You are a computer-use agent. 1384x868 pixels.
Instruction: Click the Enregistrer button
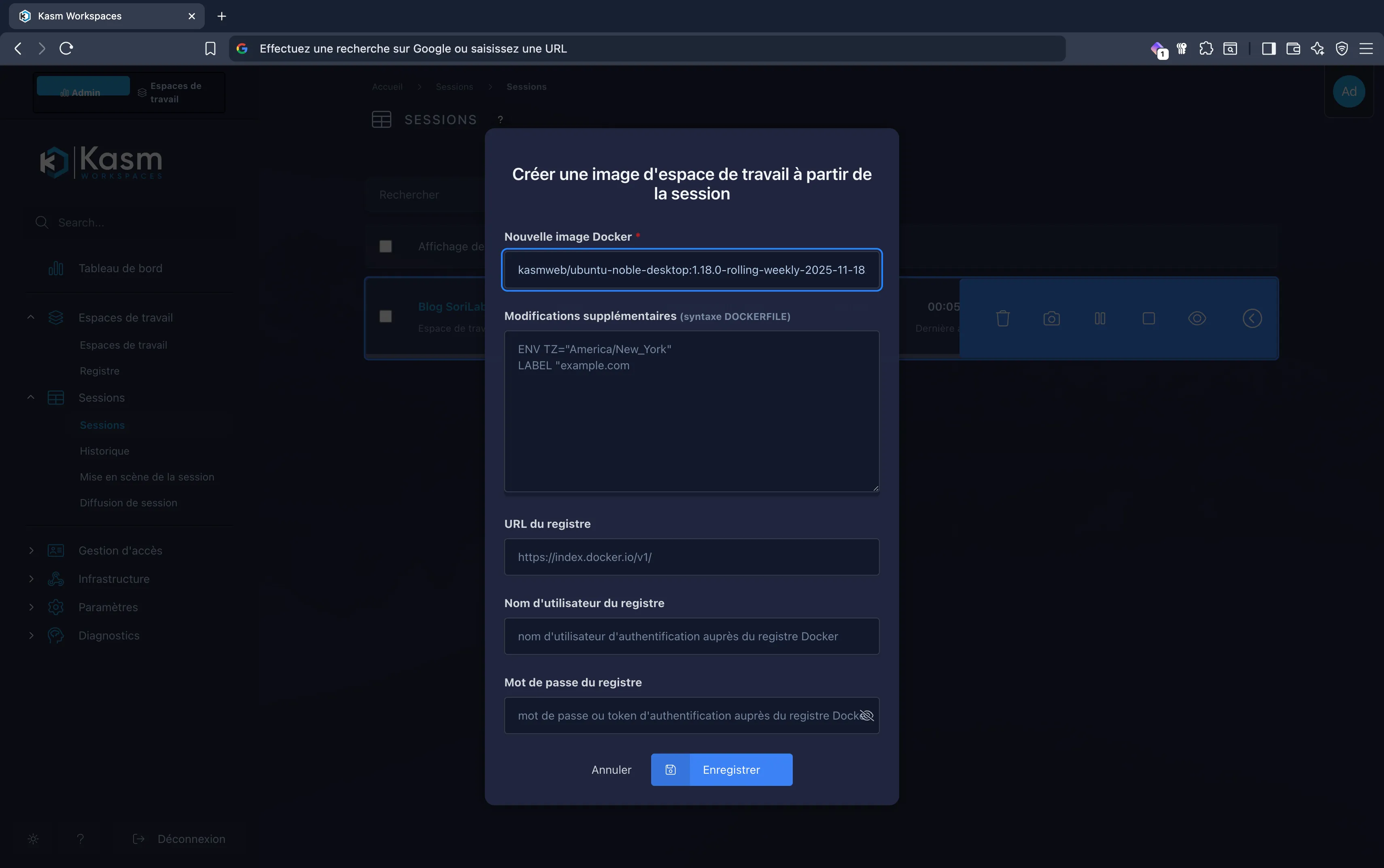731,769
